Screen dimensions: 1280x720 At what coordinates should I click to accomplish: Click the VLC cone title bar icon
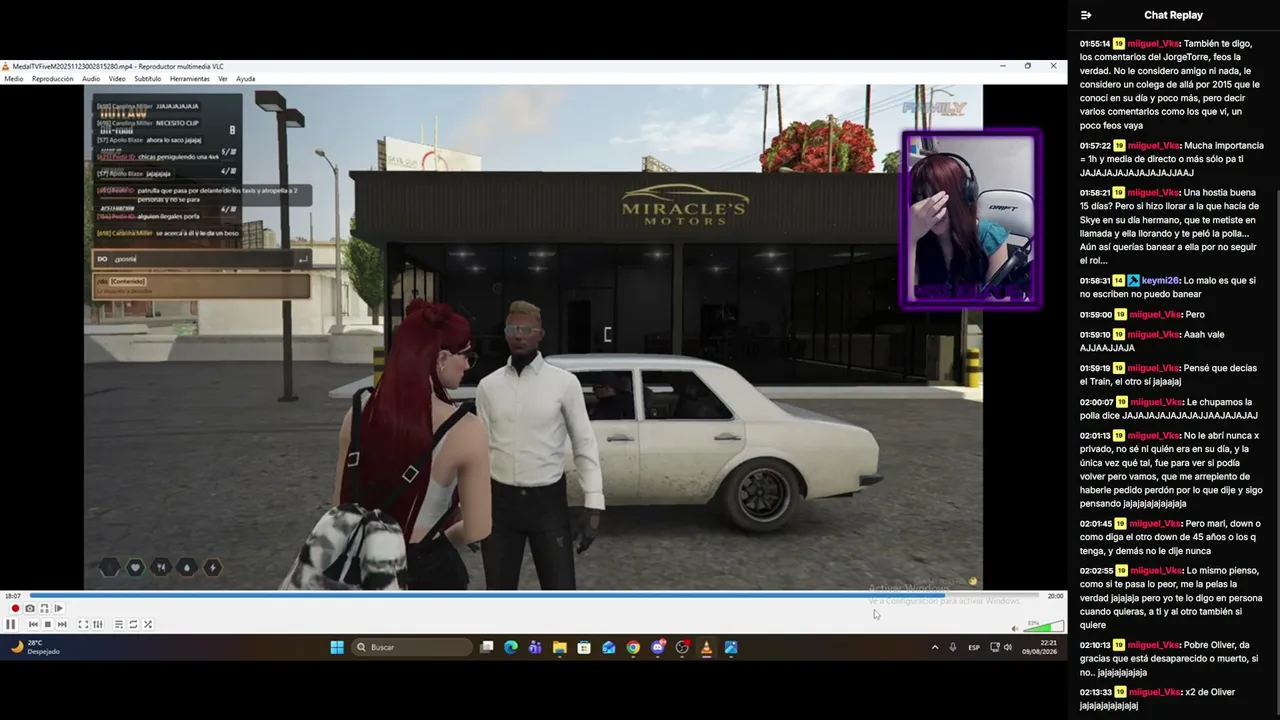click(6, 67)
